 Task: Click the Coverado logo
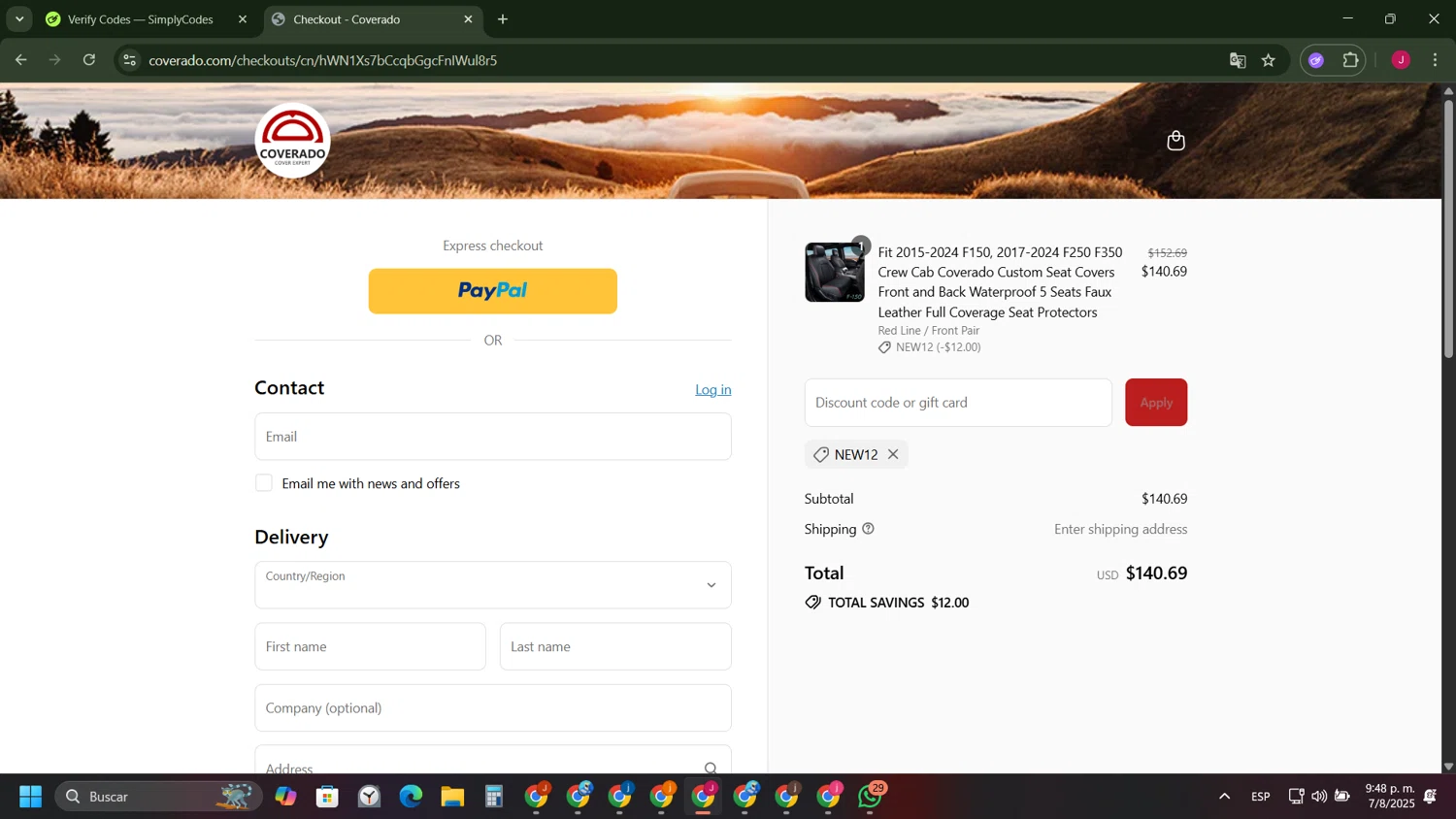[x=292, y=141]
